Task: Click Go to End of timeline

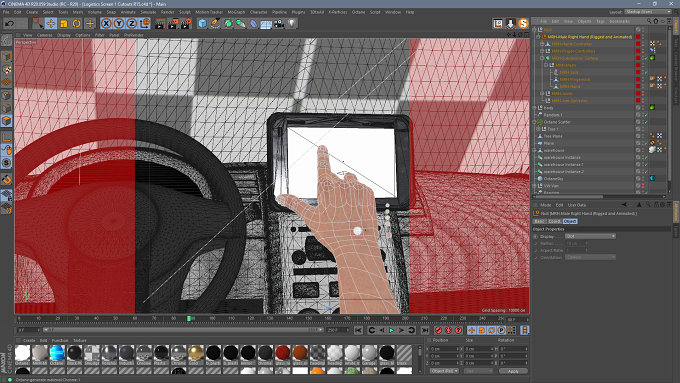Action: (x=425, y=331)
